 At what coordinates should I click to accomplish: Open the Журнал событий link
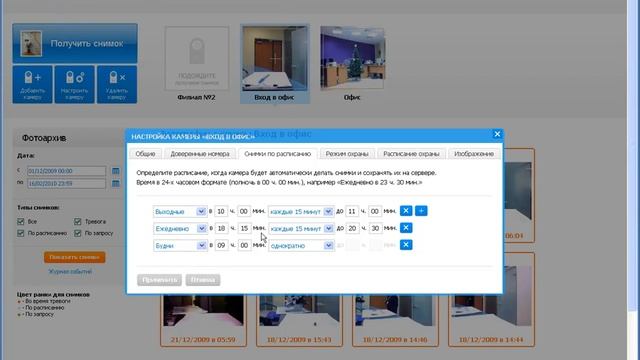click(x=70, y=271)
